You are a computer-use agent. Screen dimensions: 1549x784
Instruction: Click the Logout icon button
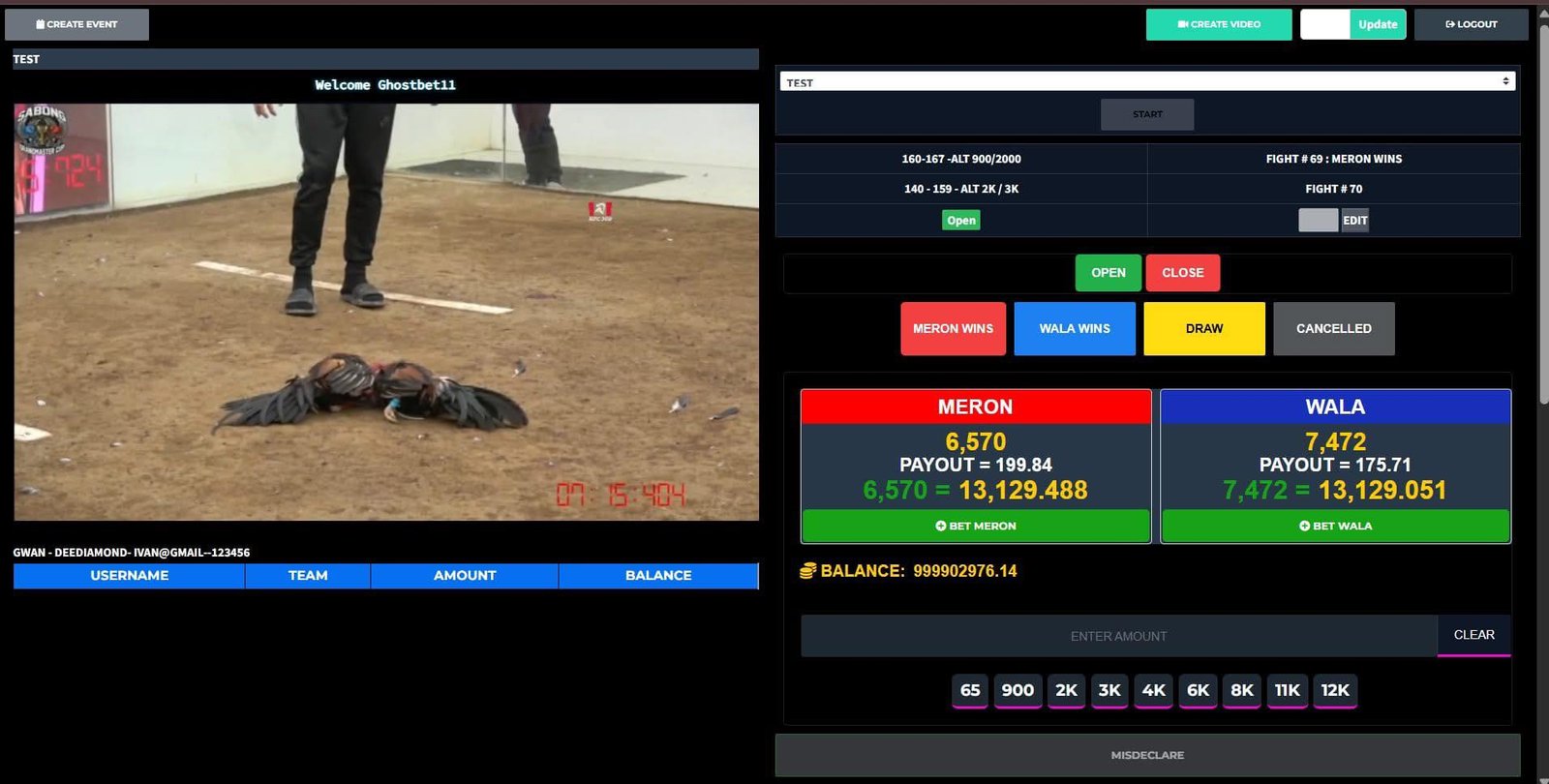pos(1471,24)
